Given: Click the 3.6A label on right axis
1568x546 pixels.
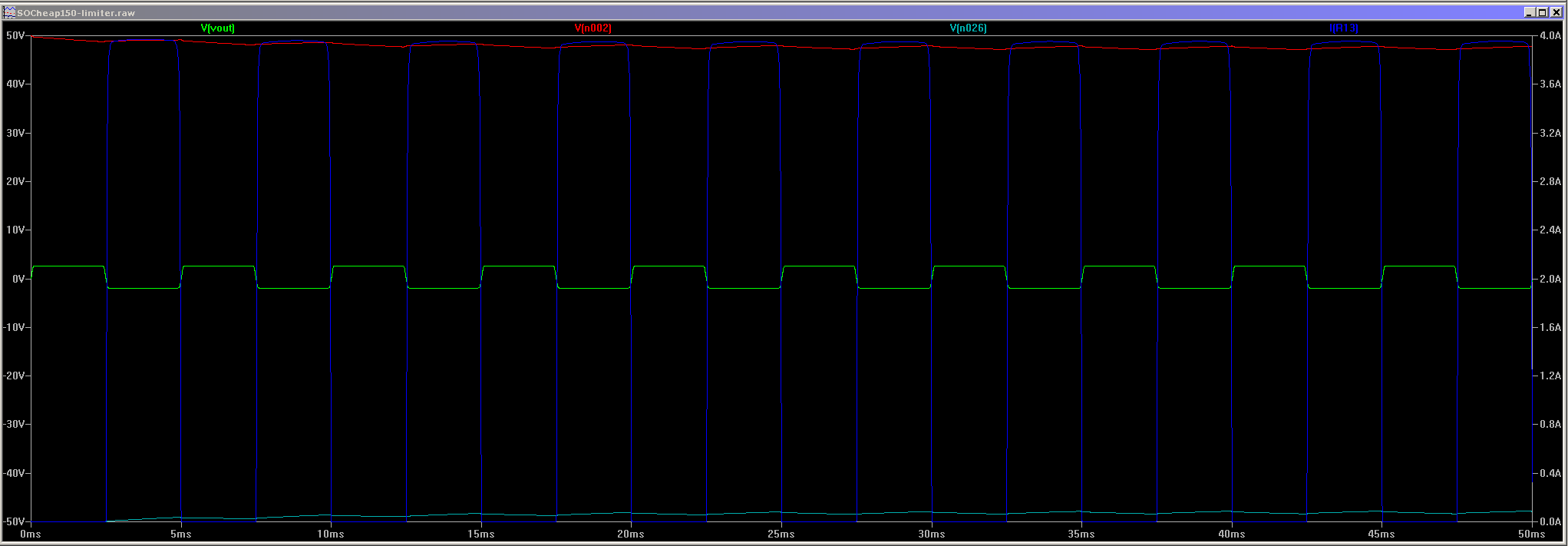Looking at the screenshot, I should pos(1550,84).
